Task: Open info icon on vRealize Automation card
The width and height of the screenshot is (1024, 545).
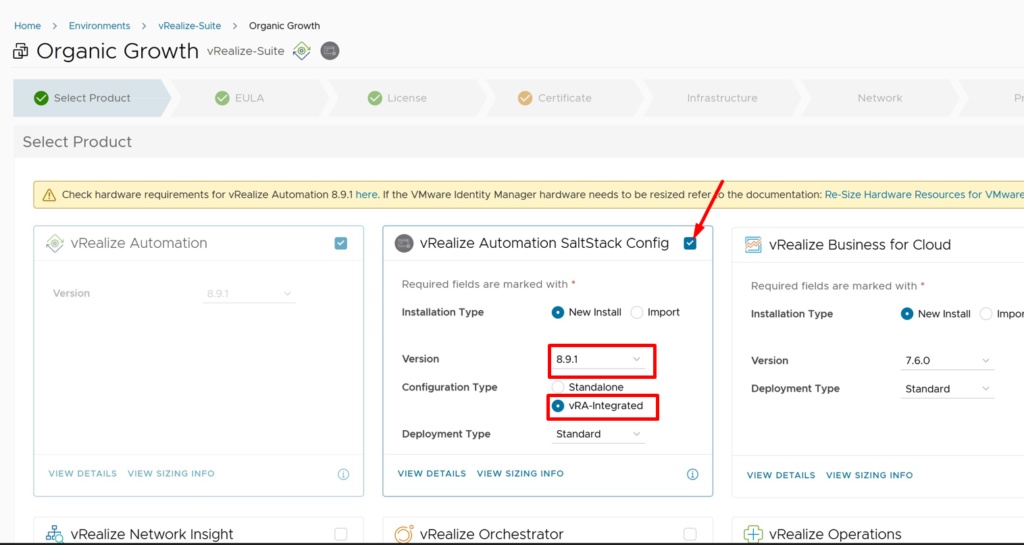Action: point(344,475)
